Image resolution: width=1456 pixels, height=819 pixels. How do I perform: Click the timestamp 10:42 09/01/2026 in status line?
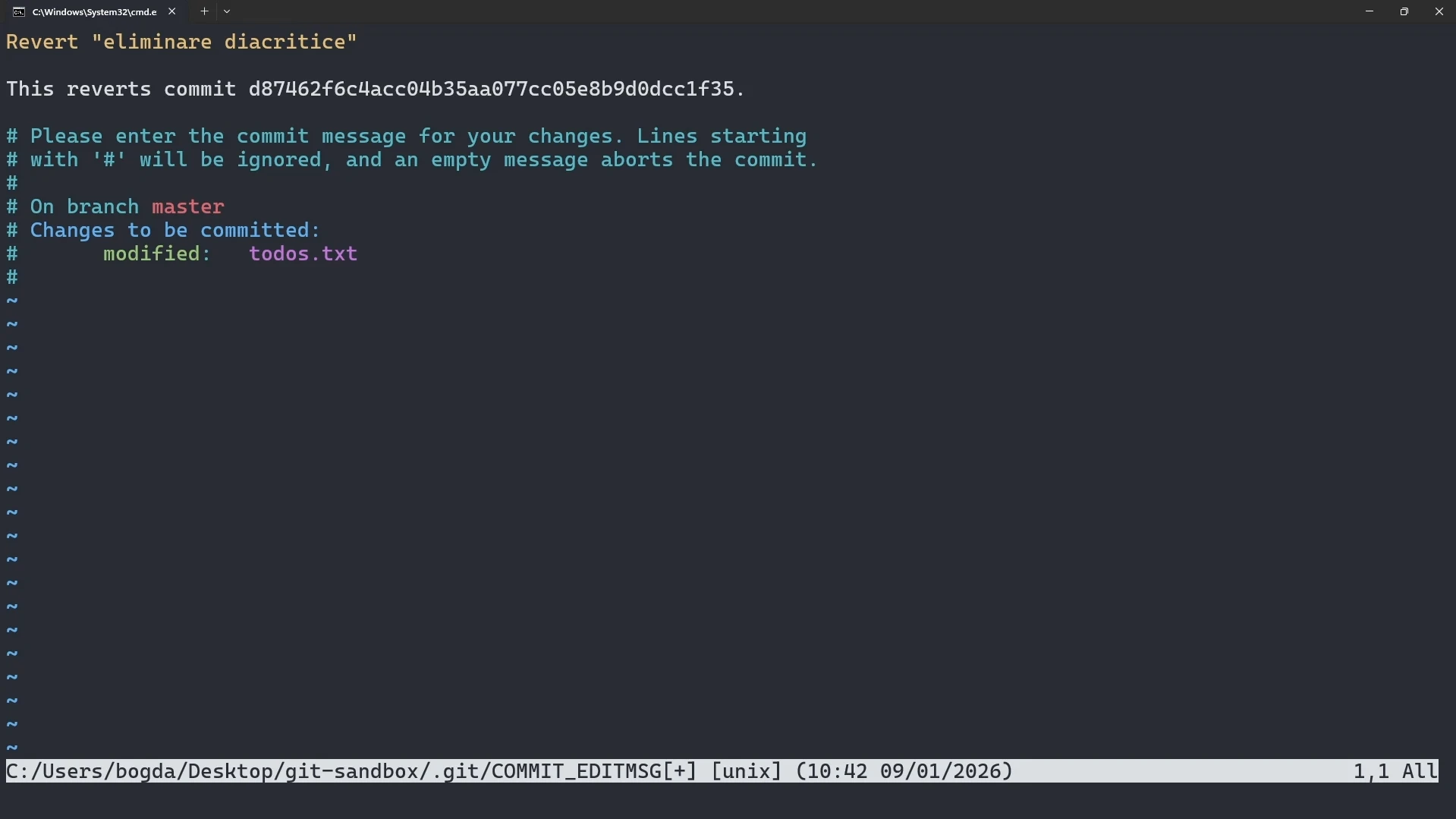coord(904,771)
